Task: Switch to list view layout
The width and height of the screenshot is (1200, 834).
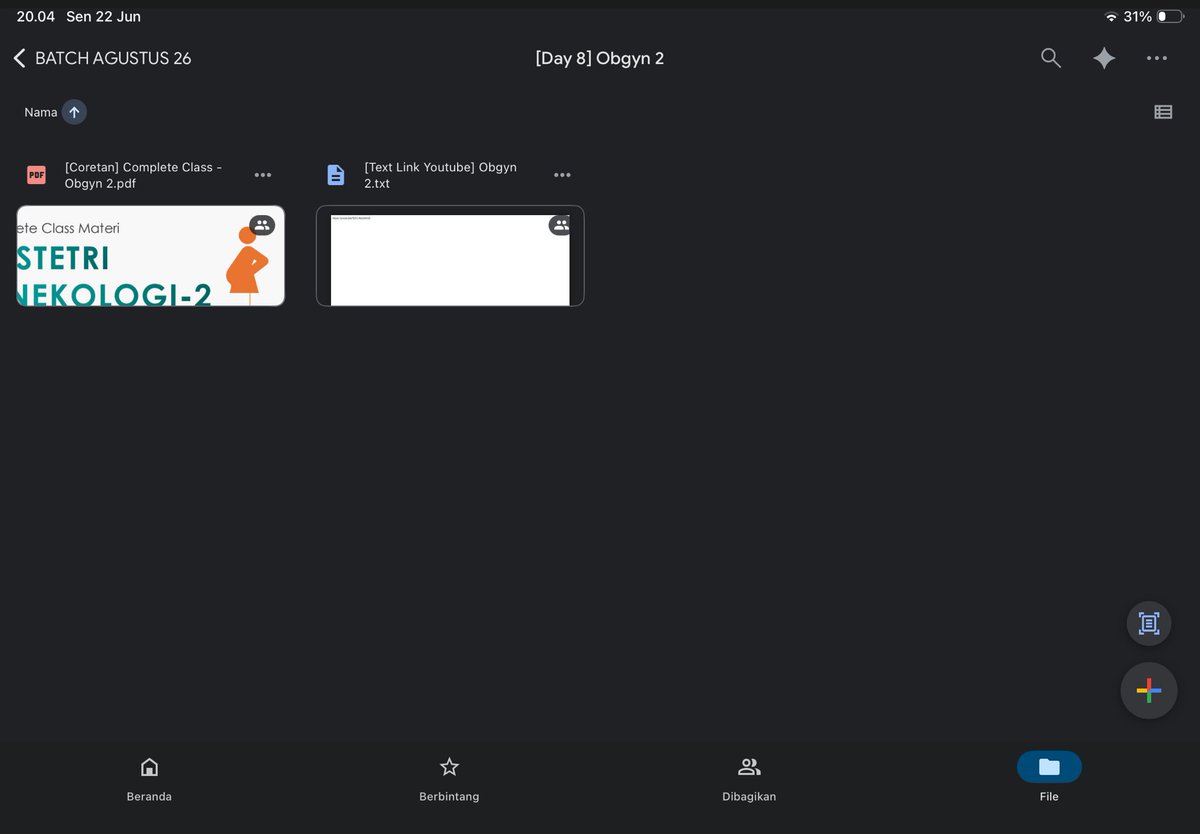Action: pos(1163,112)
